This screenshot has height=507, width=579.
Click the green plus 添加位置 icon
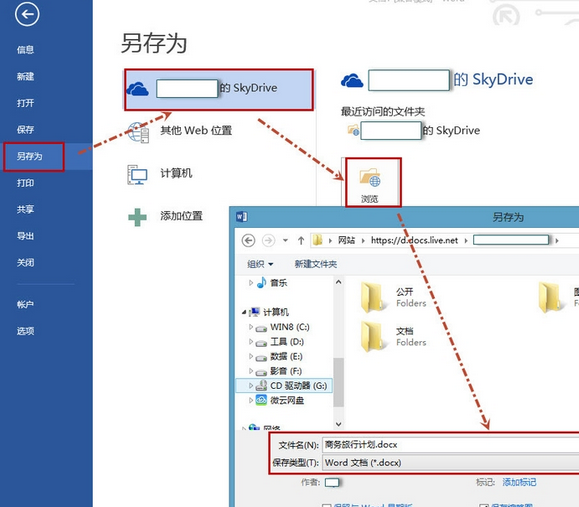click(x=137, y=217)
